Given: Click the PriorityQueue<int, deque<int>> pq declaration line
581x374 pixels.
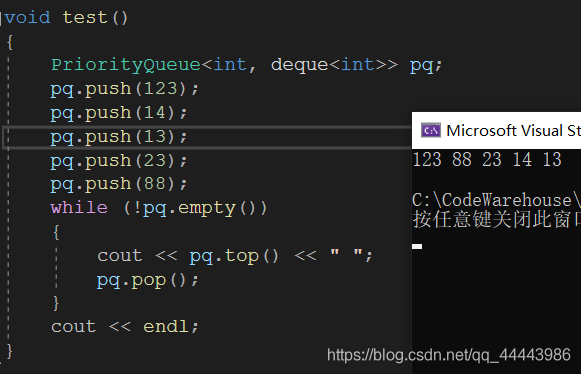Looking at the screenshot, I should click(246, 65).
